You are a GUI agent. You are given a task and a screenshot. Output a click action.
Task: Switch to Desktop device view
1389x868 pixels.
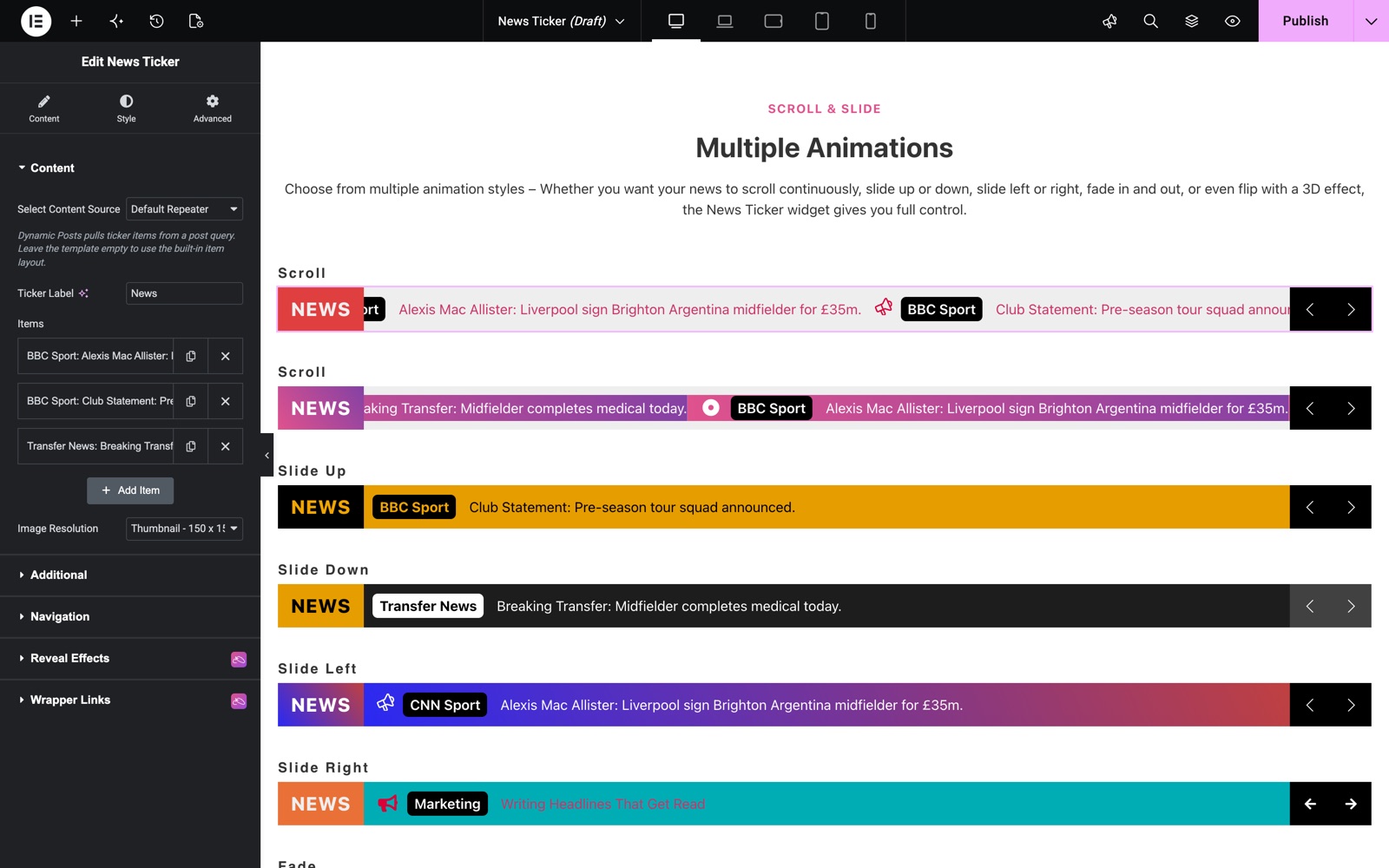(676, 21)
